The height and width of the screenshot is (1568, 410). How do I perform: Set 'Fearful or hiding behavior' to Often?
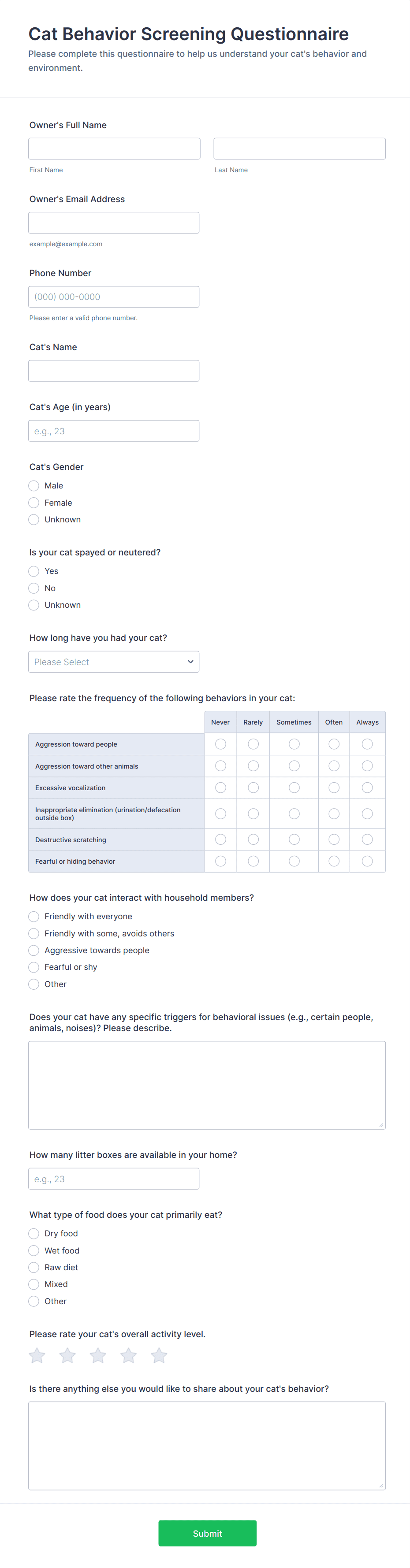click(x=334, y=862)
